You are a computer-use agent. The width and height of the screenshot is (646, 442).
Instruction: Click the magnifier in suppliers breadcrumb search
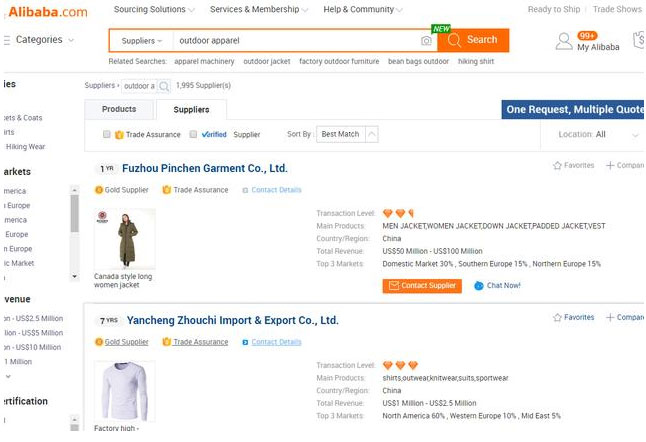pyautogui.click(x=164, y=86)
